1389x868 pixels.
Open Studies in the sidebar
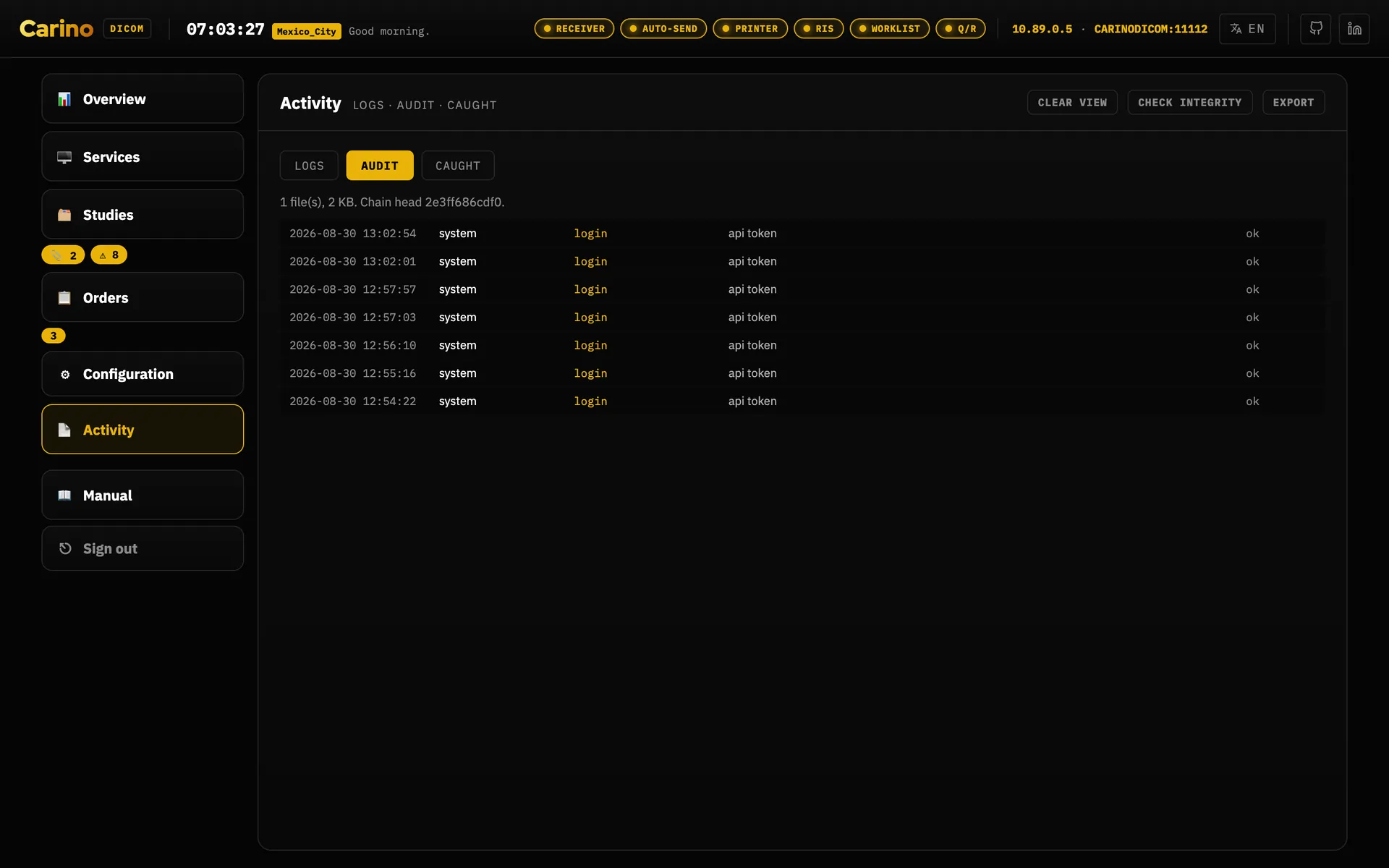(143, 215)
